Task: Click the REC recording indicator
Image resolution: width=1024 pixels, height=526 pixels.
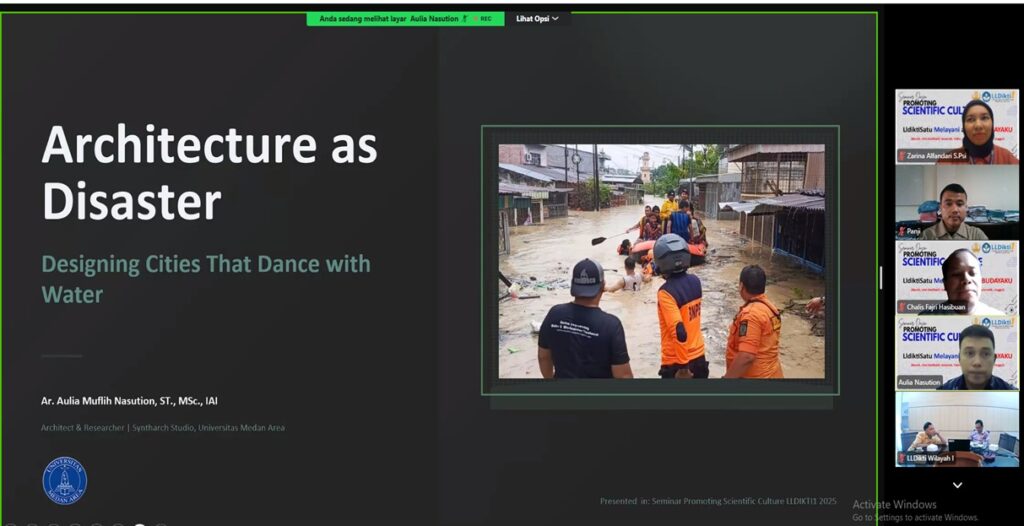Action: pos(484,18)
